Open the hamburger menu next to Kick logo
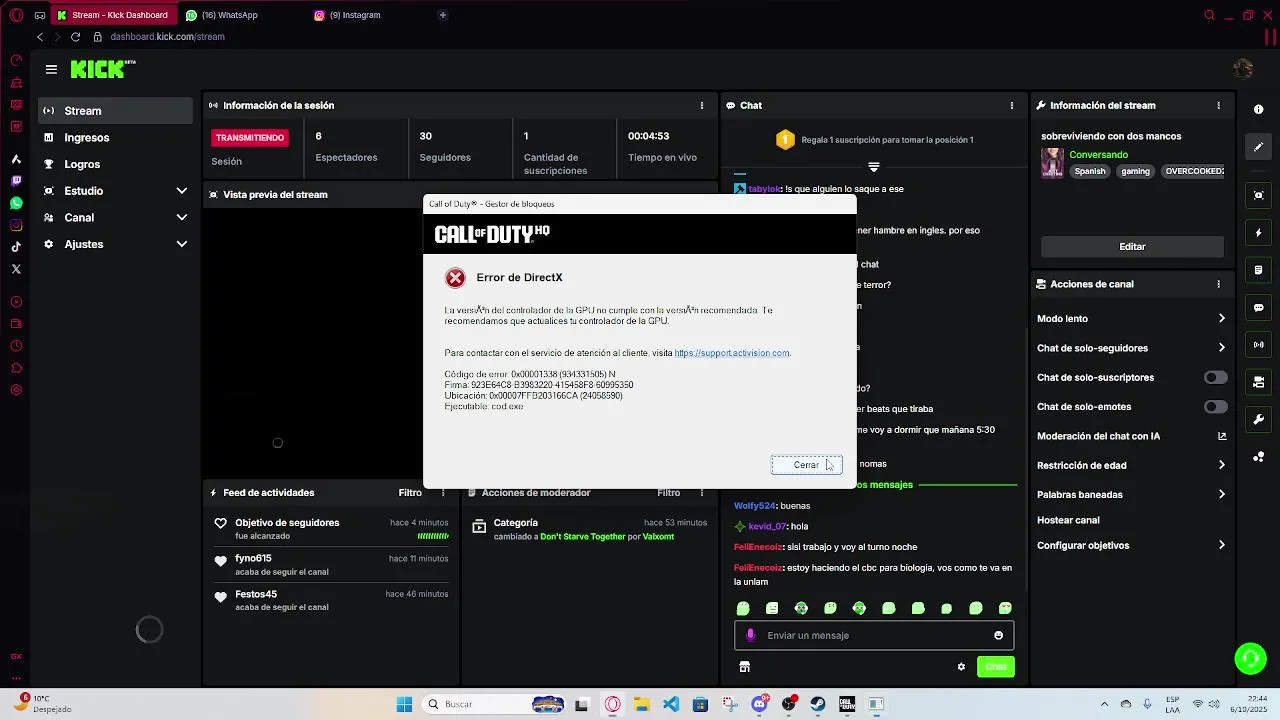1280x720 pixels. click(51, 69)
